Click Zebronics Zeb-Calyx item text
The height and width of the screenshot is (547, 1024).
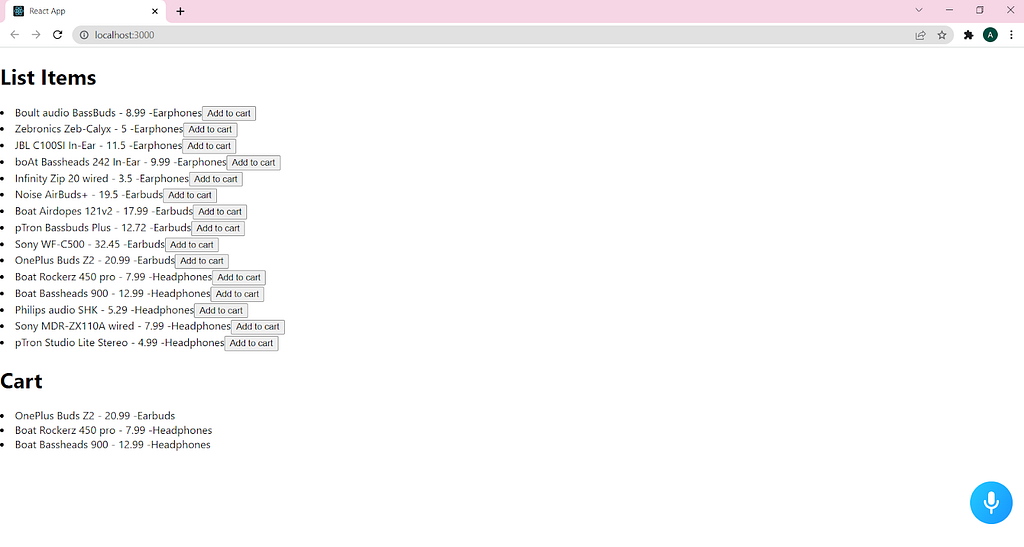(99, 129)
